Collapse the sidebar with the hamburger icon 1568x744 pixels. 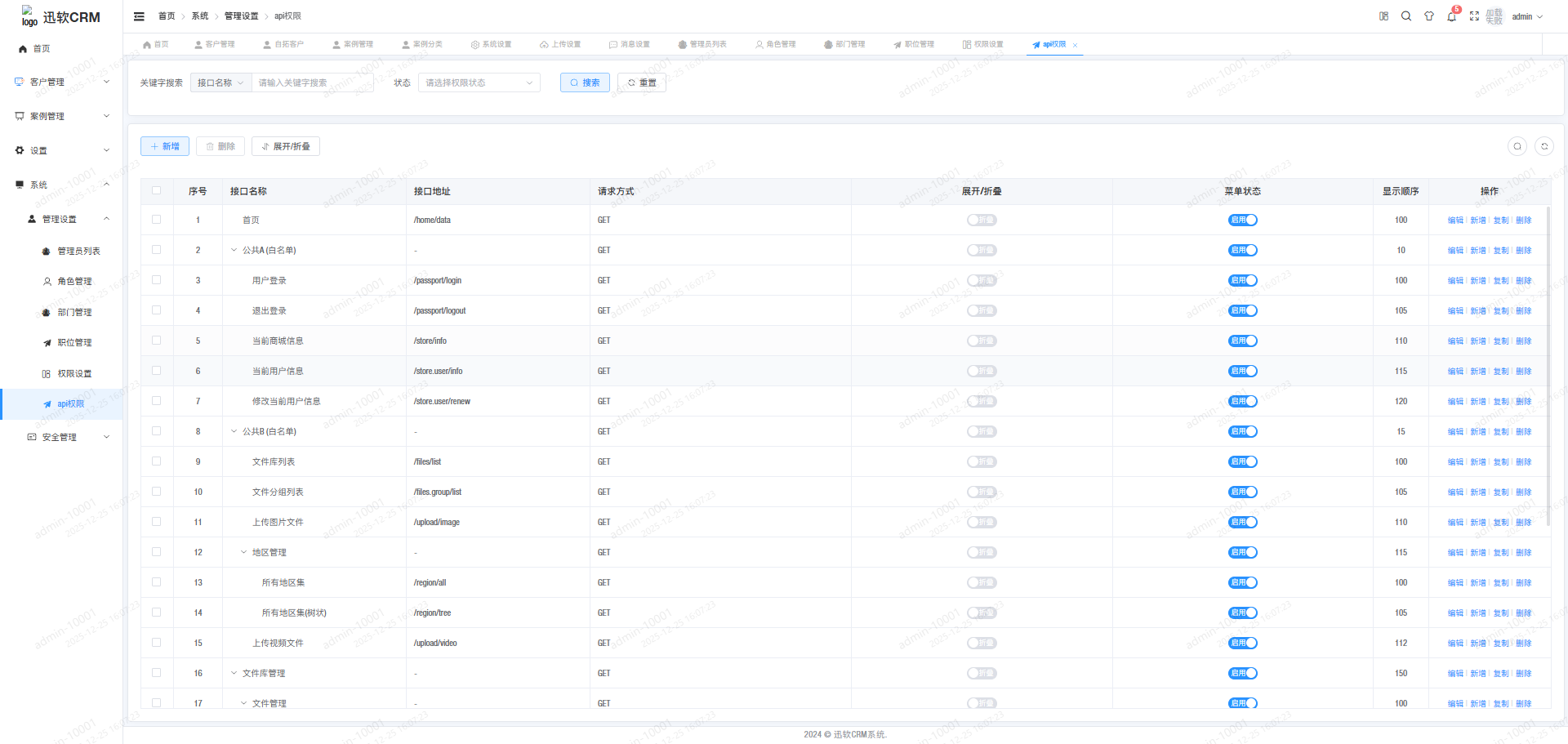point(139,16)
